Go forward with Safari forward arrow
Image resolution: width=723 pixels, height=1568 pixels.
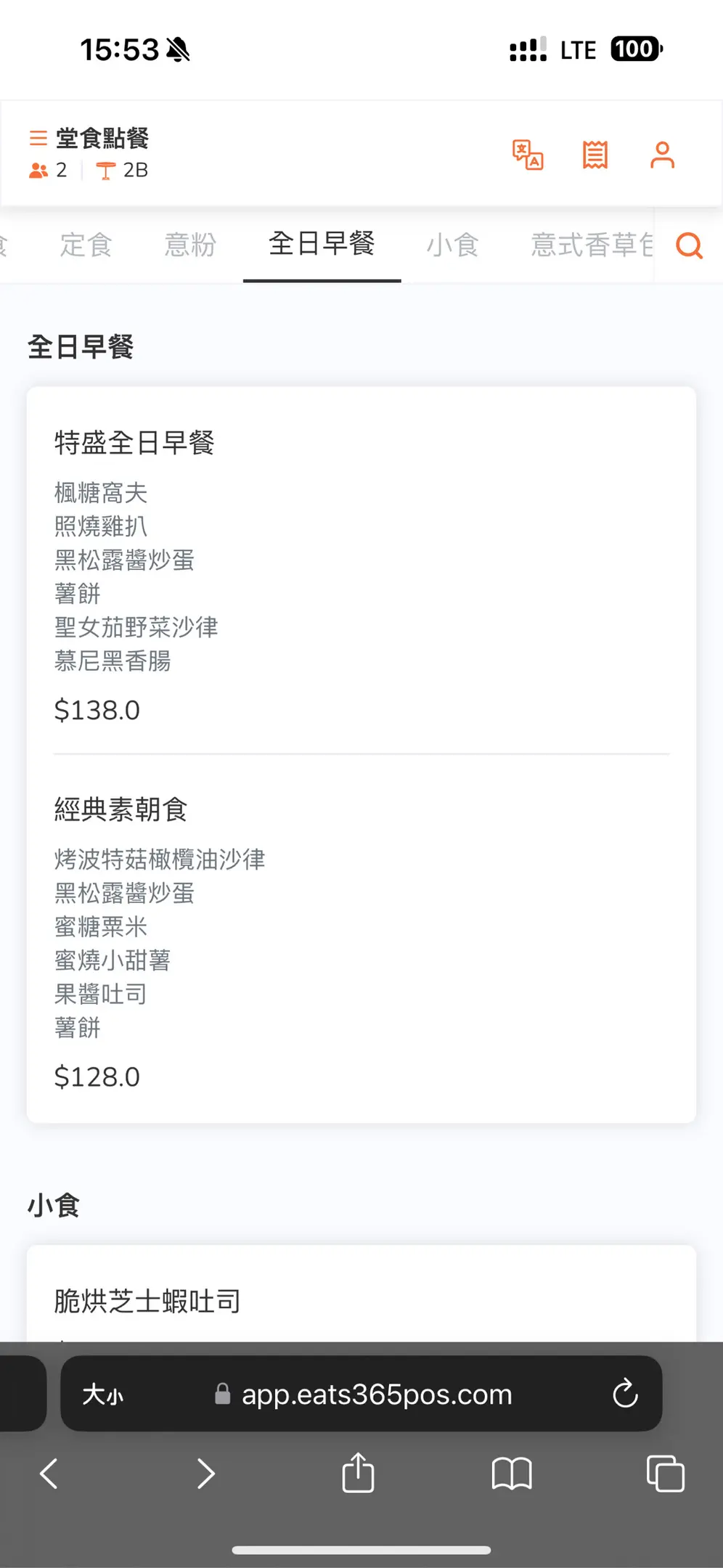pyautogui.click(x=206, y=1473)
